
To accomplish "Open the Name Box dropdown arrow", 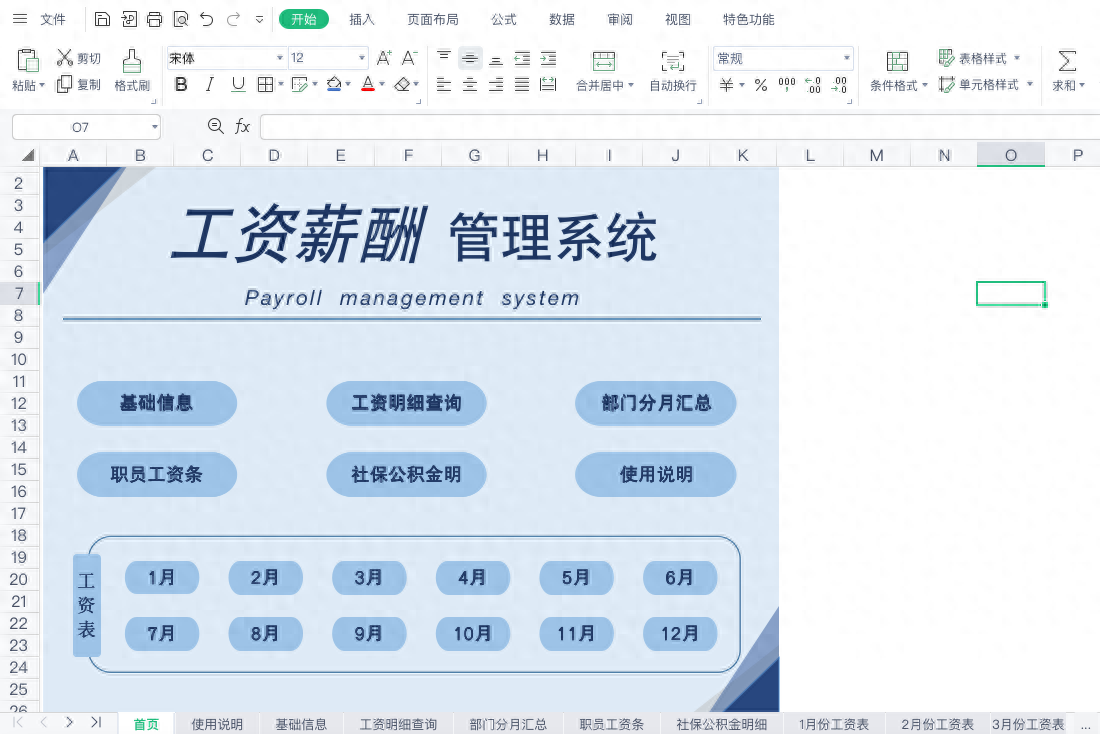I will coord(154,127).
